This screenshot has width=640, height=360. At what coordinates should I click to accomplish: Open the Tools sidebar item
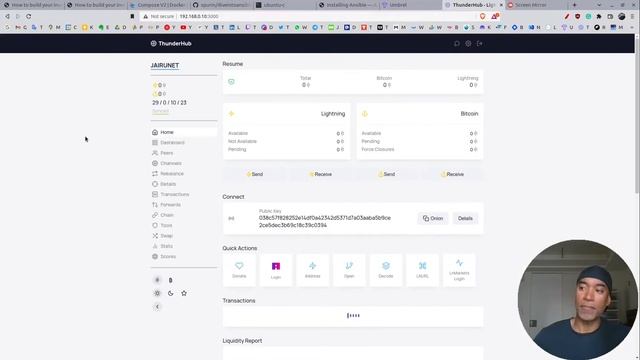184,225
